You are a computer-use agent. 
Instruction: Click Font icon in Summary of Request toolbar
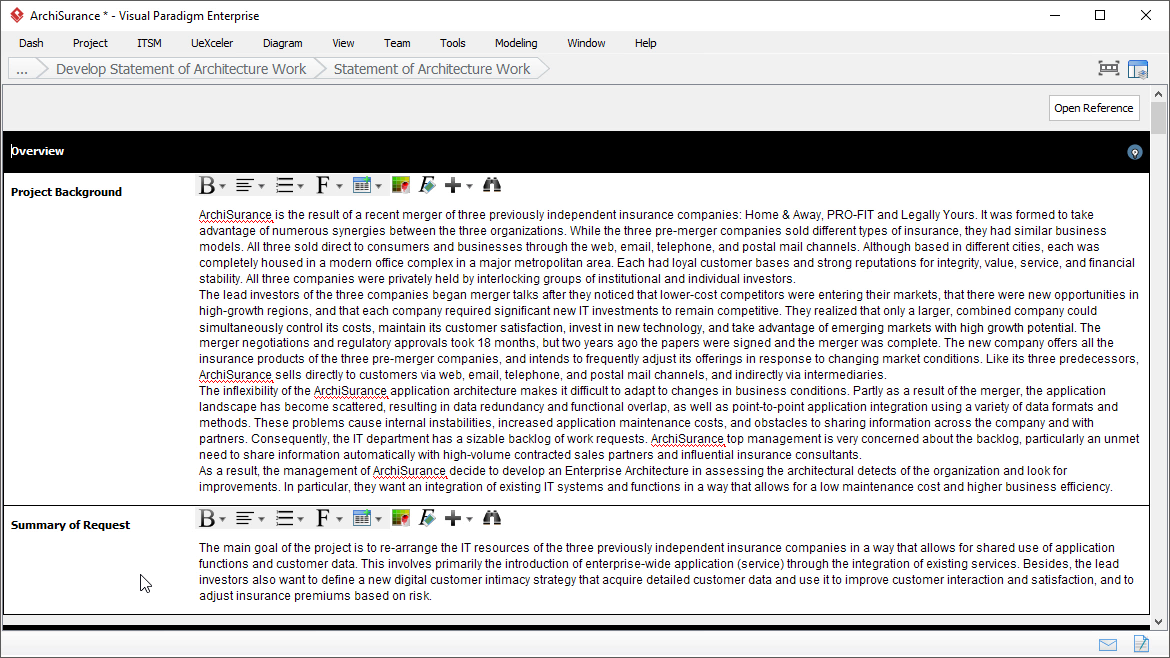[x=322, y=518]
